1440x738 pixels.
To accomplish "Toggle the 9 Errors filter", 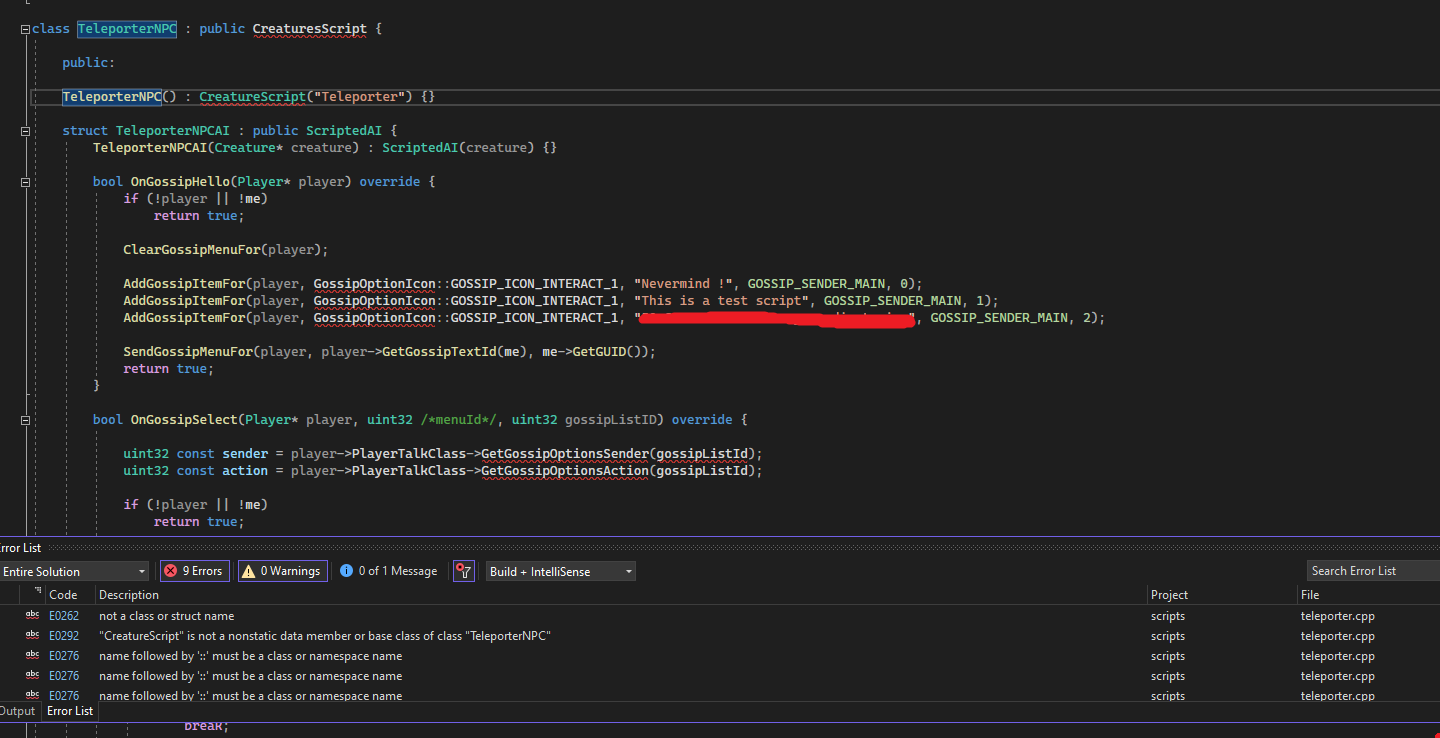I will pos(195,571).
